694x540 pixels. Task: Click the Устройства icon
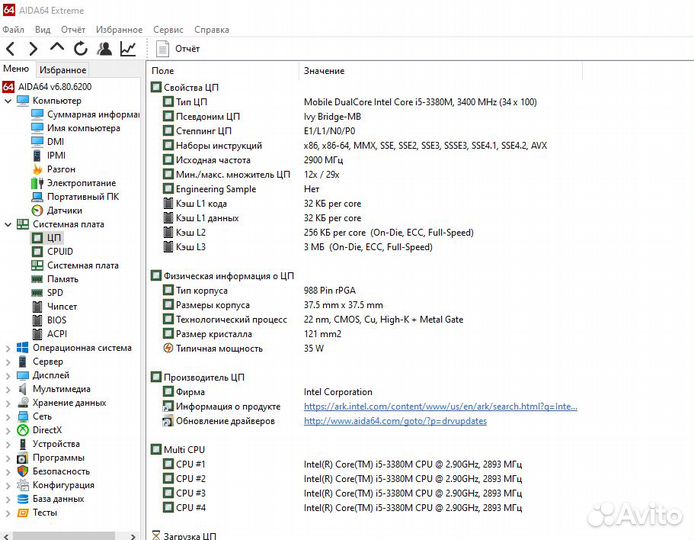coord(23,444)
